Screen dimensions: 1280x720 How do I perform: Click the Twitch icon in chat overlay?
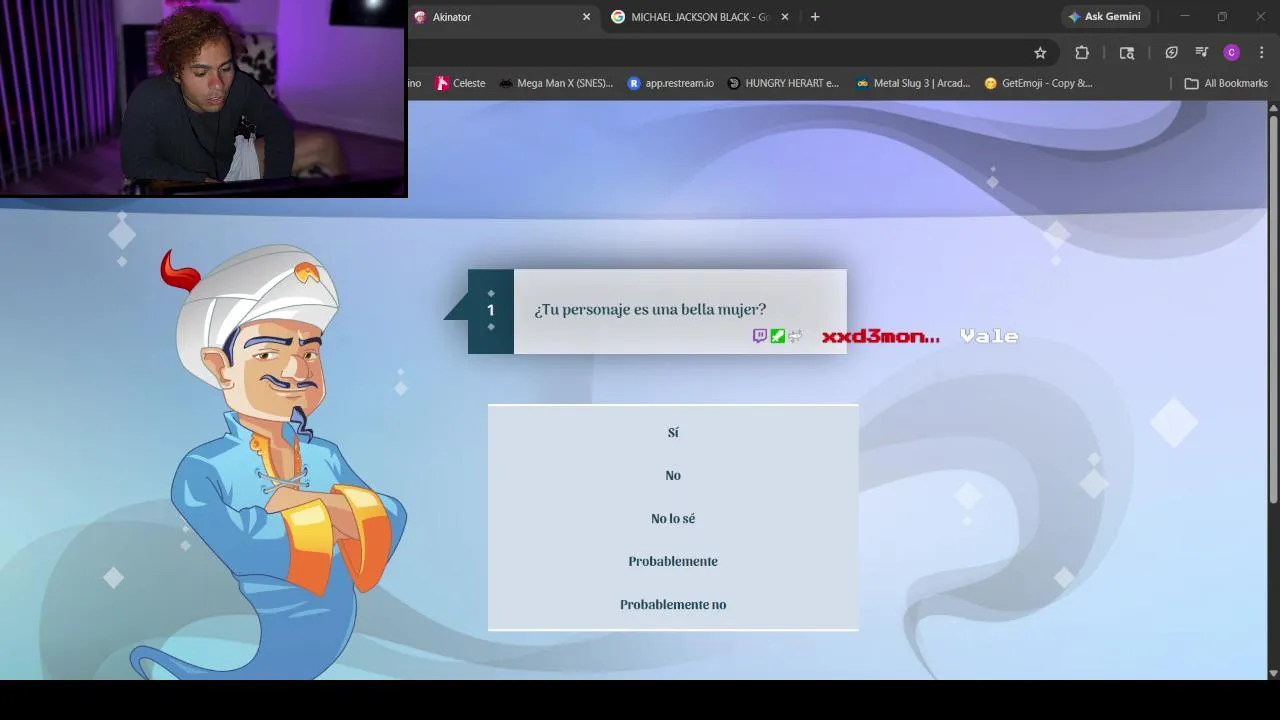pyautogui.click(x=759, y=336)
